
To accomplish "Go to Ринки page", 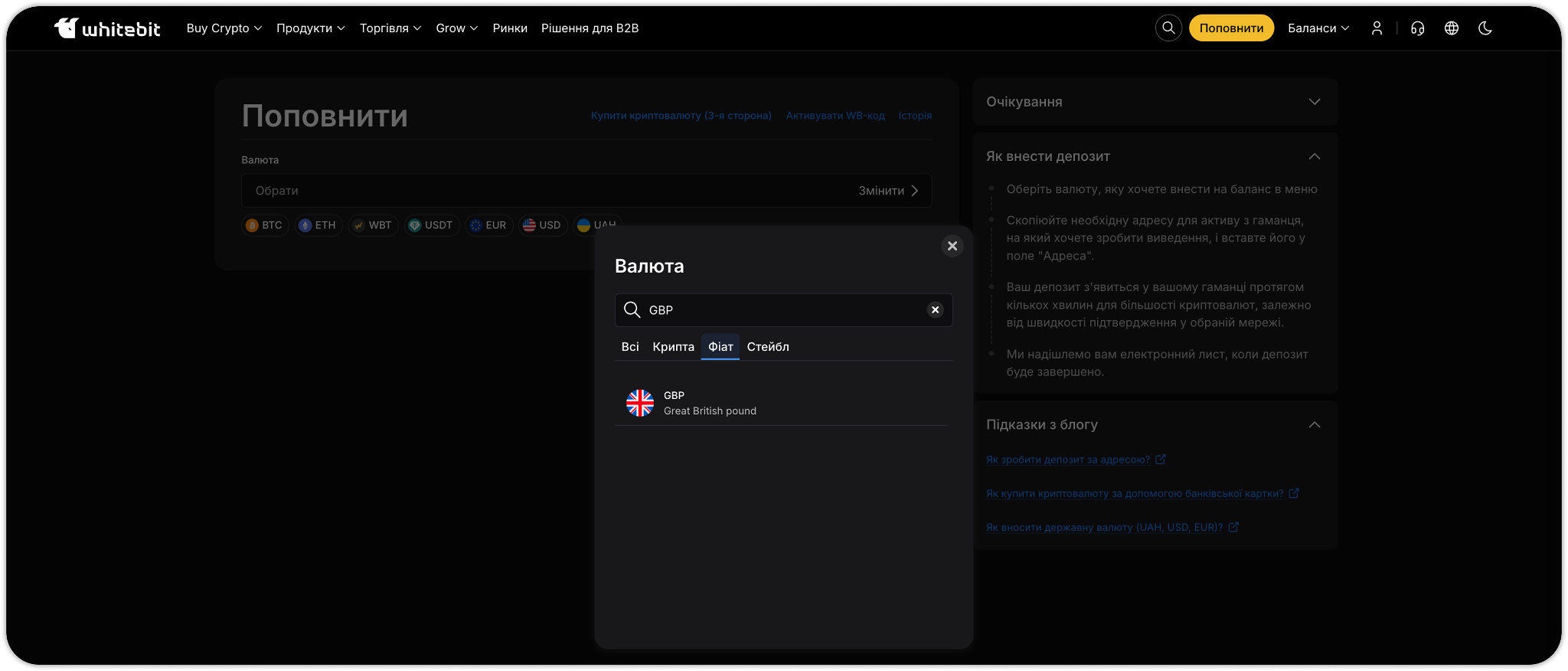I will pyautogui.click(x=510, y=28).
